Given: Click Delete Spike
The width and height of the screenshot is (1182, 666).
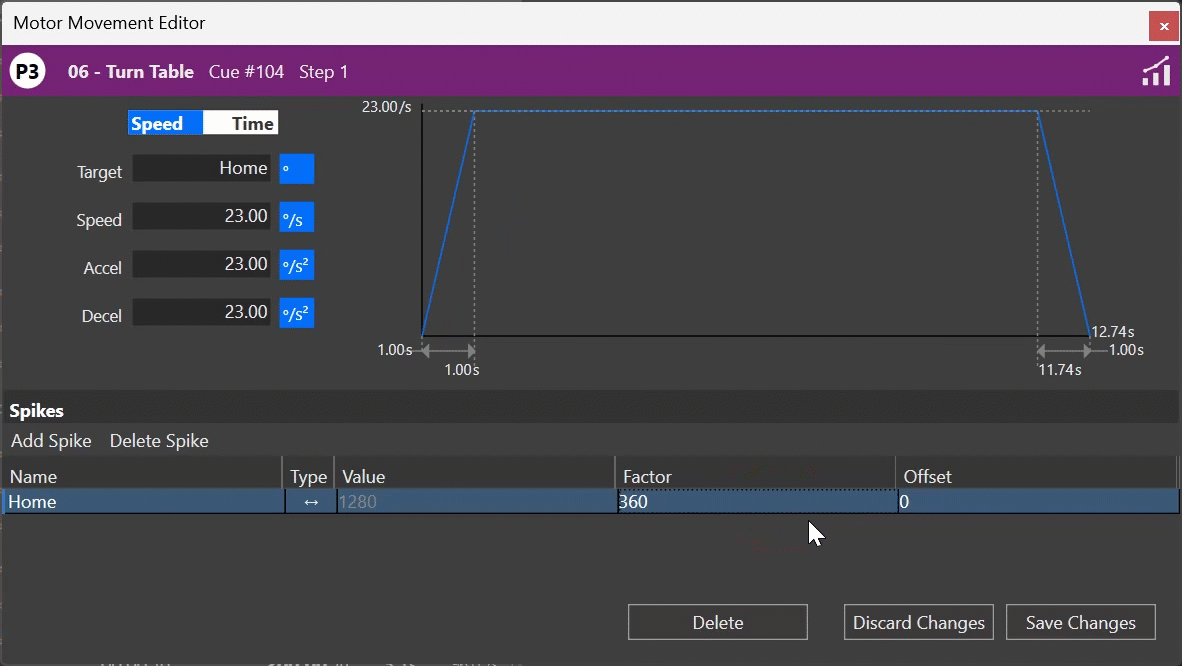Looking at the screenshot, I should tap(158, 440).
